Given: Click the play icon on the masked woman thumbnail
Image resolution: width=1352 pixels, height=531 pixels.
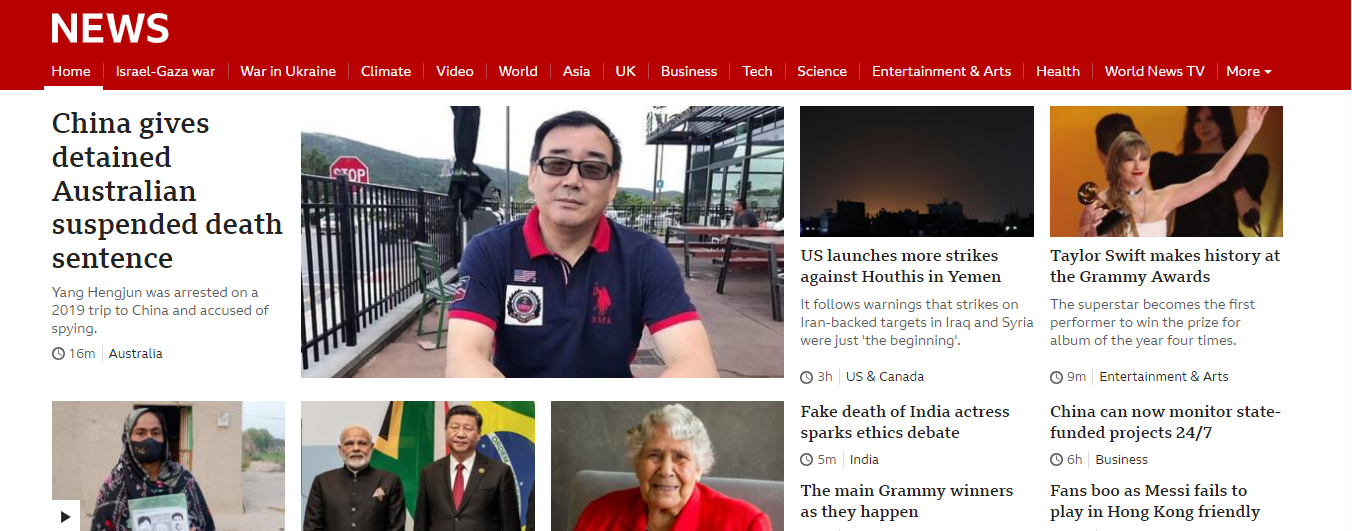Looking at the screenshot, I should pyautogui.click(x=66, y=516).
